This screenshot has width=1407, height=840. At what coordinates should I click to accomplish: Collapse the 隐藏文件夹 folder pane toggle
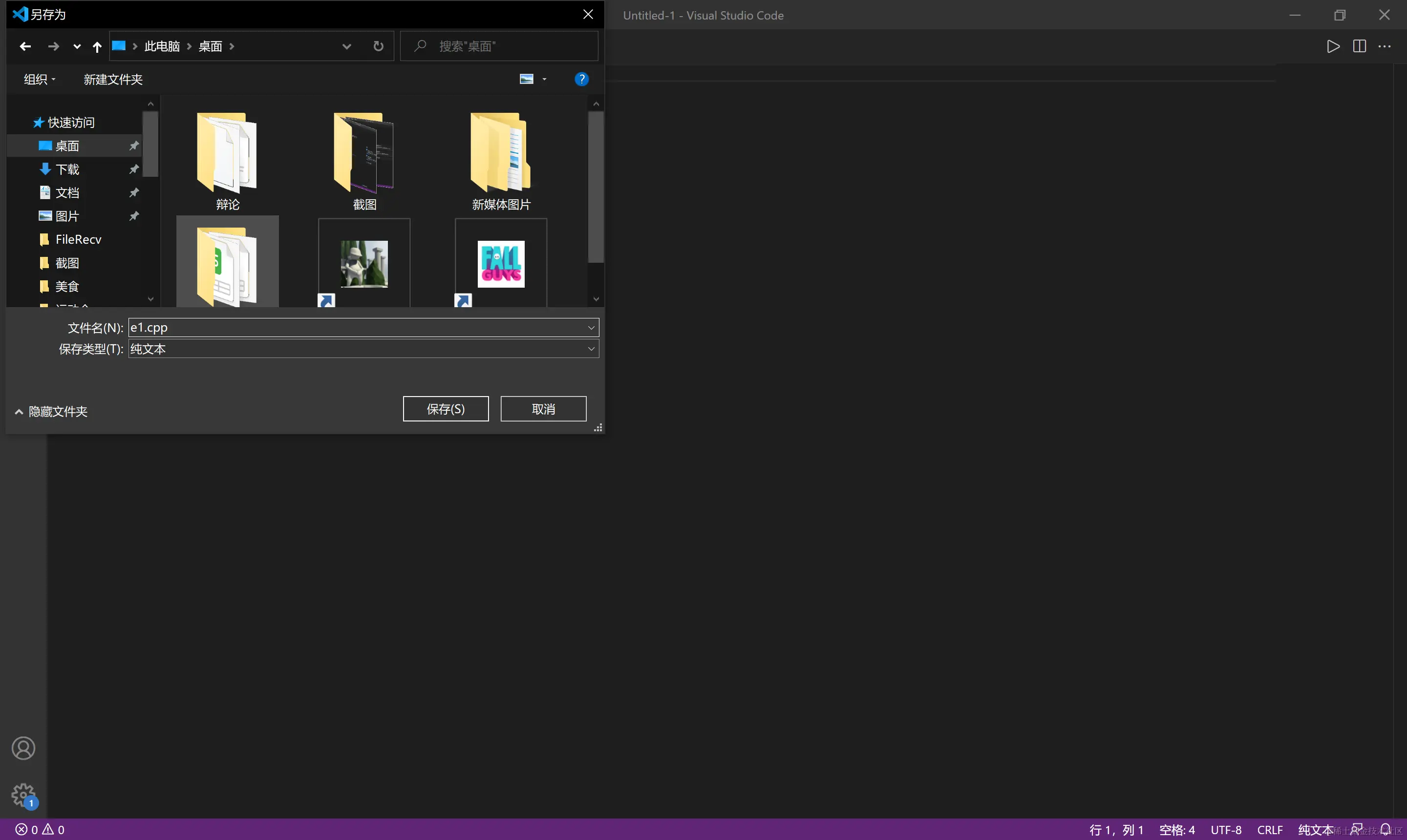[x=50, y=412]
